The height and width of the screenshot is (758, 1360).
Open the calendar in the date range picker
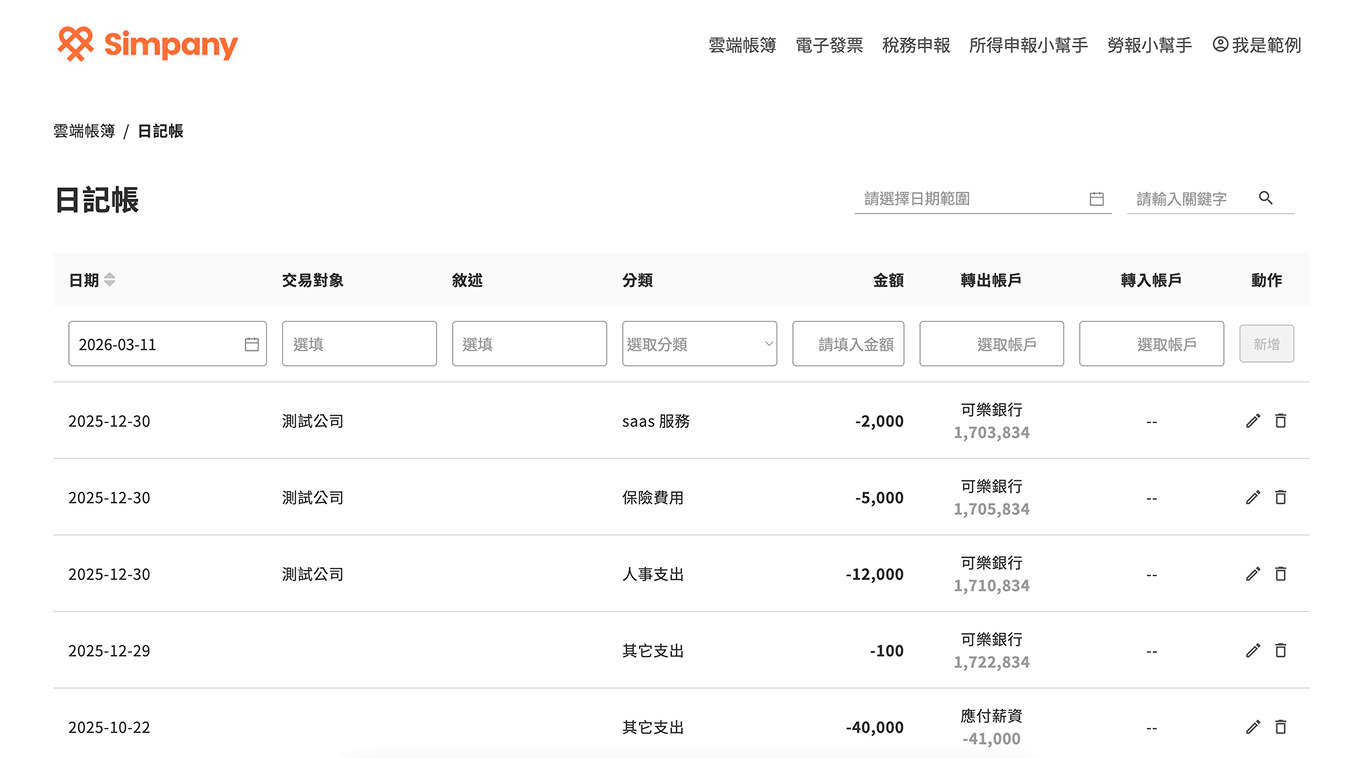[x=1097, y=198]
